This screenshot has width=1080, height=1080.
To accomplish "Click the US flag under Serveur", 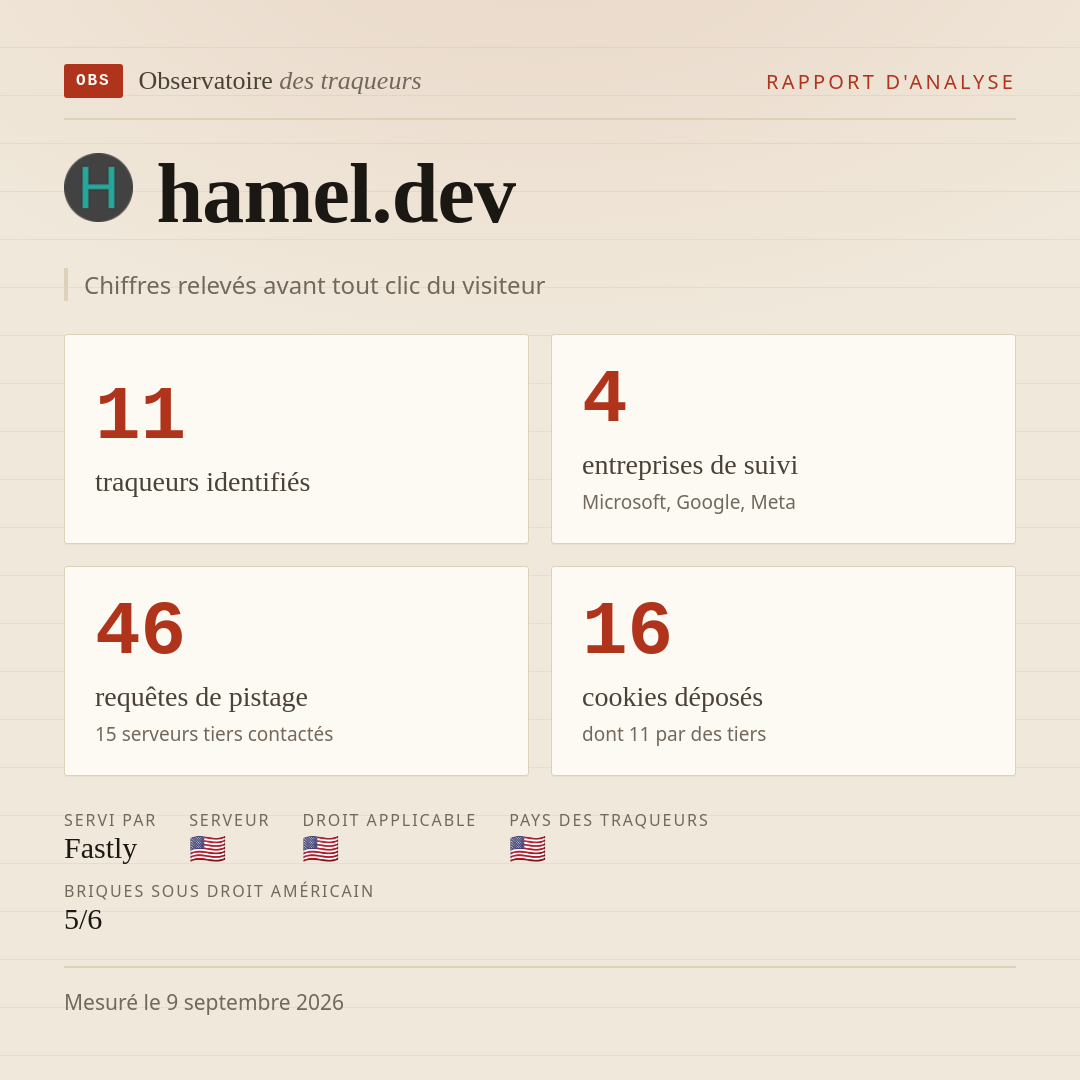I will pos(207,849).
